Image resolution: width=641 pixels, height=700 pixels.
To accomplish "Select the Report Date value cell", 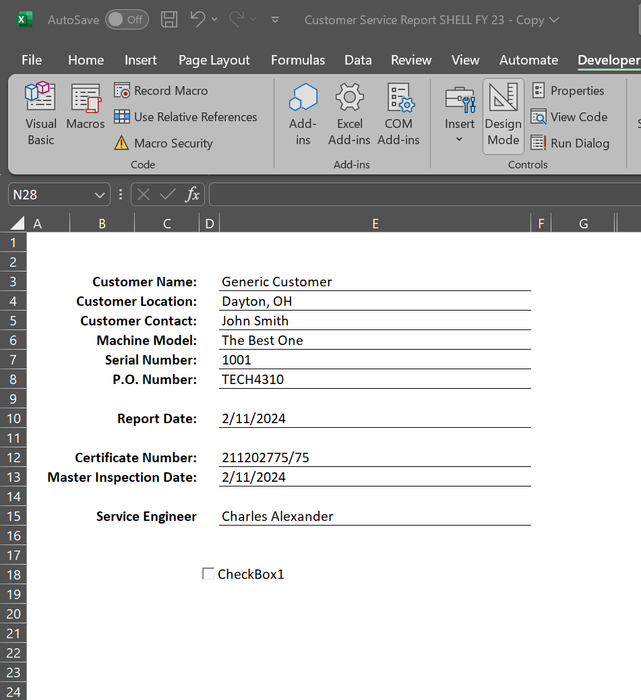I will pyautogui.click(x=375, y=419).
